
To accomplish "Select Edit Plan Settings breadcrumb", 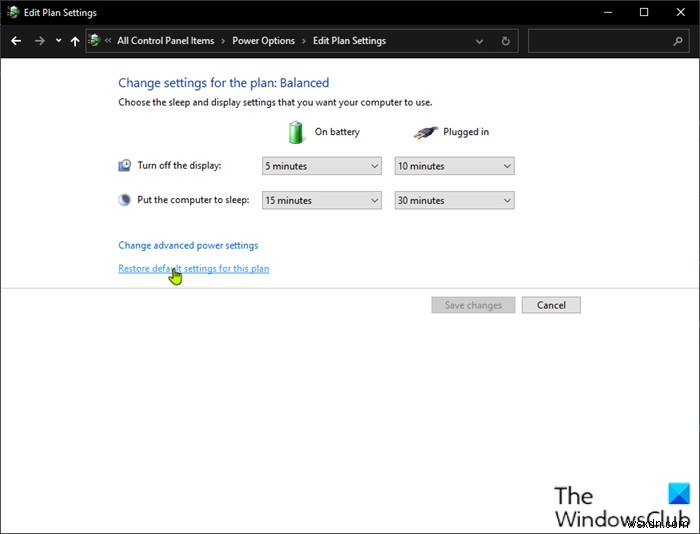I will pos(349,41).
